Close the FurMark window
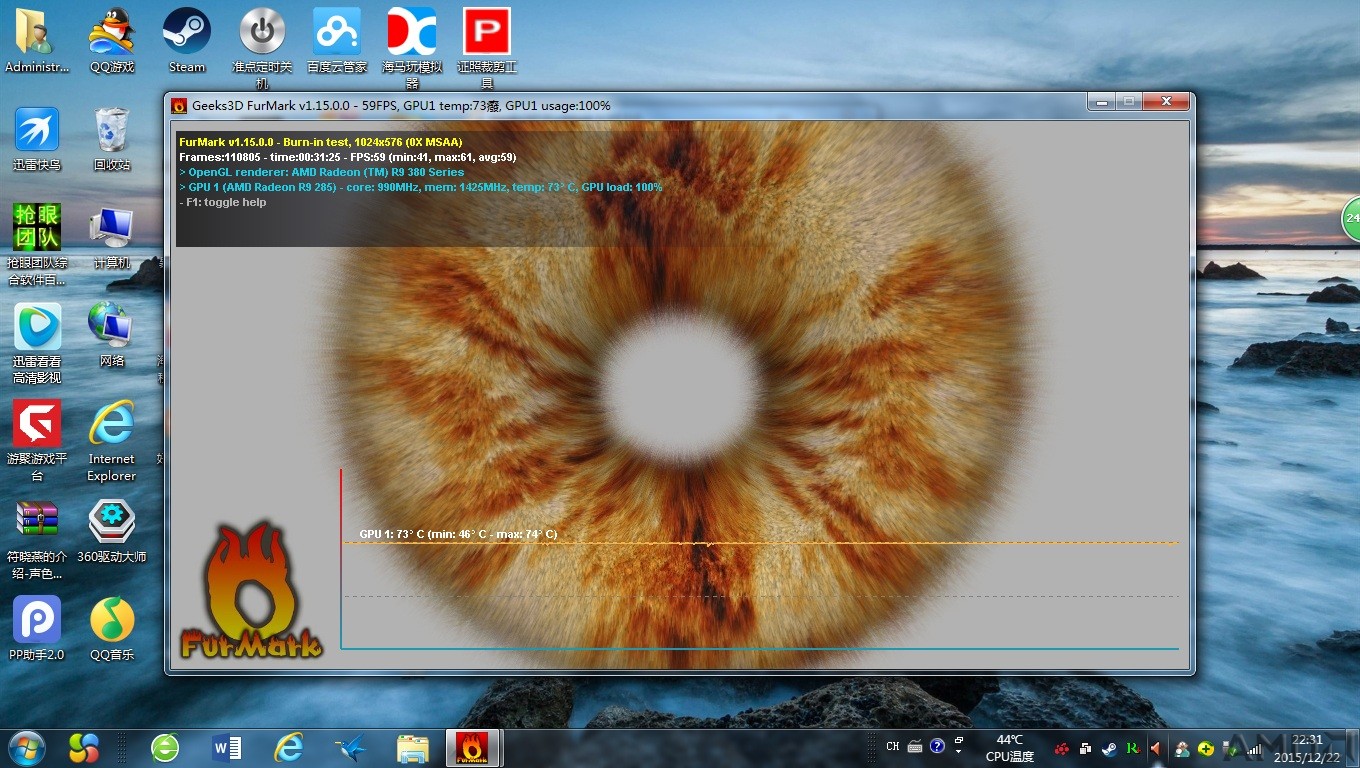The height and width of the screenshot is (768, 1360). coord(1165,102)
